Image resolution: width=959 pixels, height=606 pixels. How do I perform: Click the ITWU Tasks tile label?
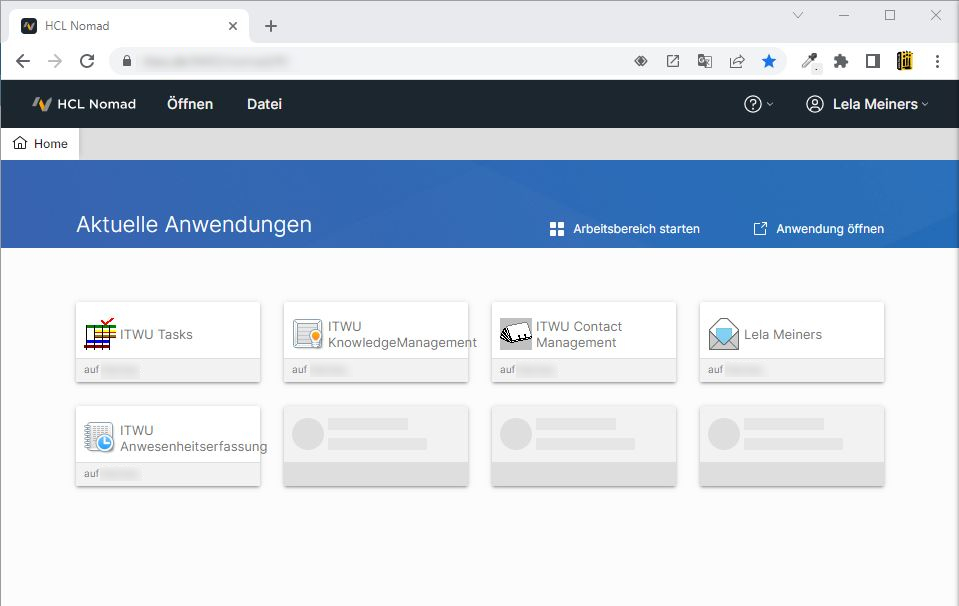[156, 334]
